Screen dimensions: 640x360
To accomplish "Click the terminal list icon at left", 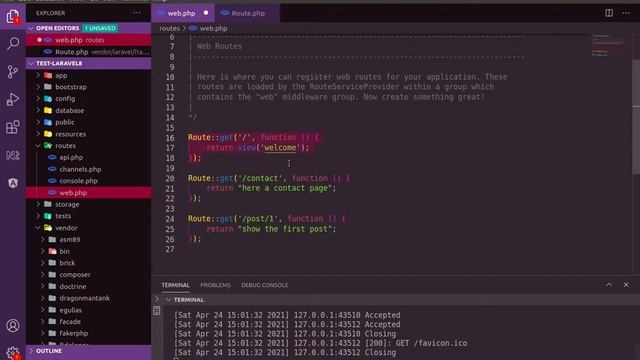I will [156, 311].
